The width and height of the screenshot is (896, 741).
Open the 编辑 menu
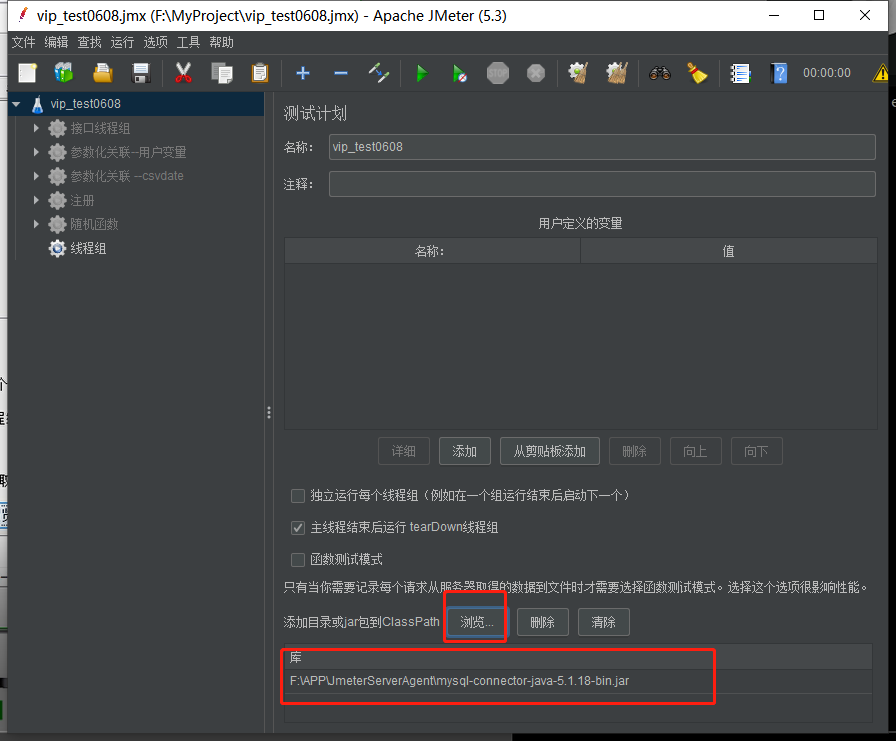pyautogui.click(x=56, y=42)
